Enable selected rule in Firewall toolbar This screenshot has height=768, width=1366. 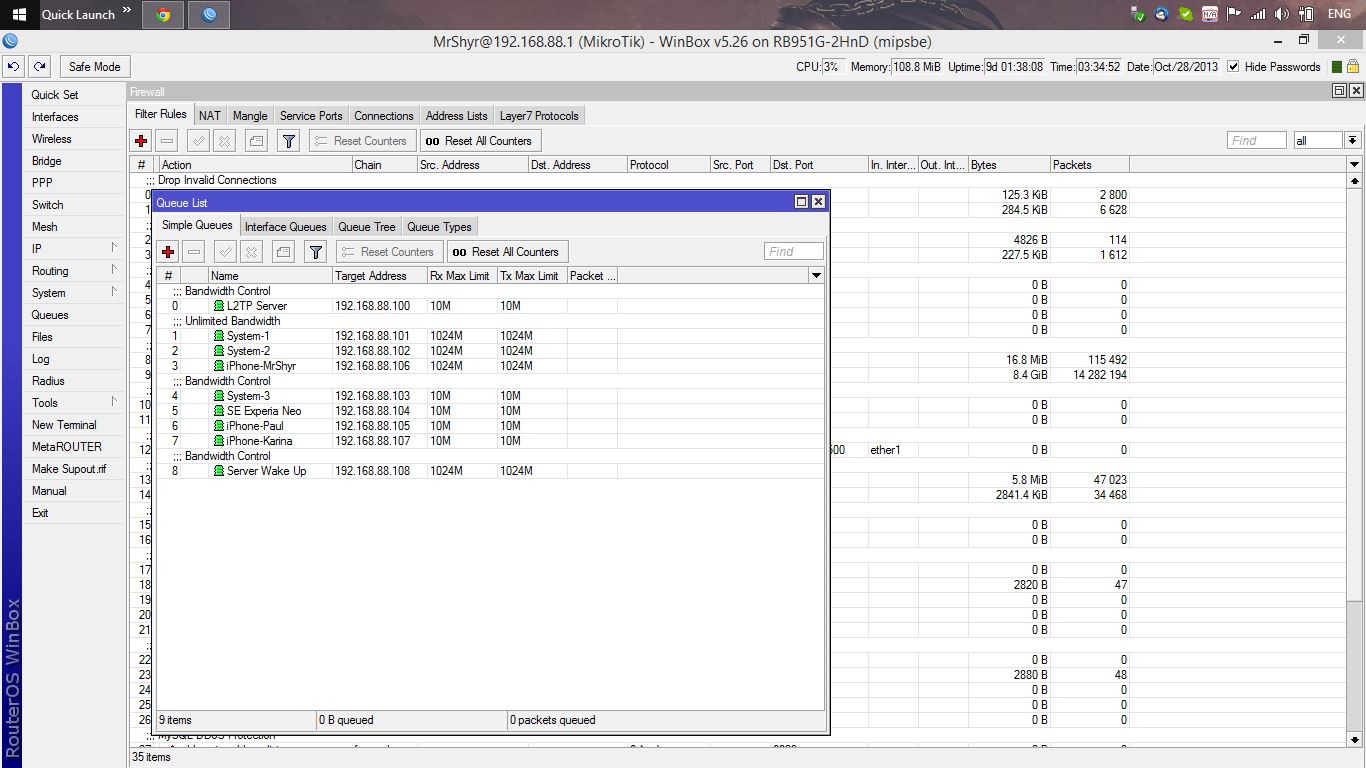coord(199,141)
